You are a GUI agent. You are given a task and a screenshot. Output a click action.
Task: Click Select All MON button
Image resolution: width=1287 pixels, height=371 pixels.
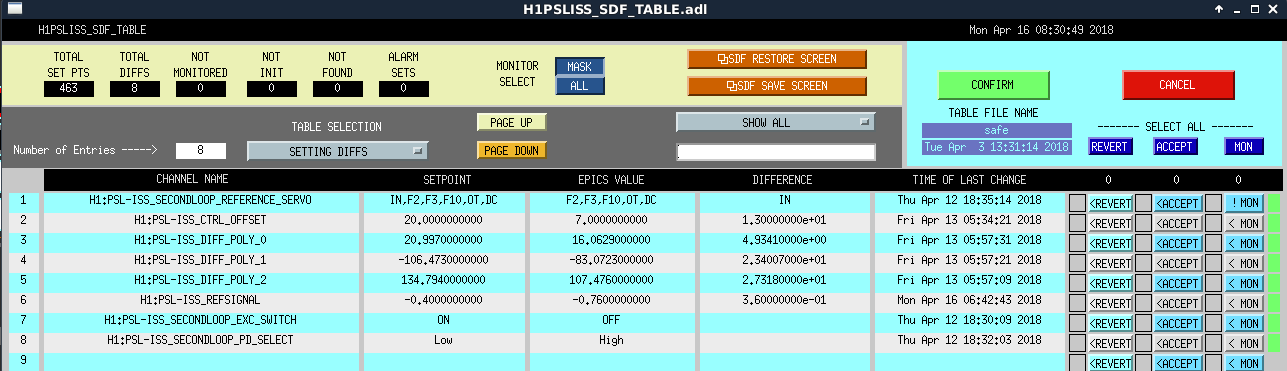click(x=1244, y=147)
